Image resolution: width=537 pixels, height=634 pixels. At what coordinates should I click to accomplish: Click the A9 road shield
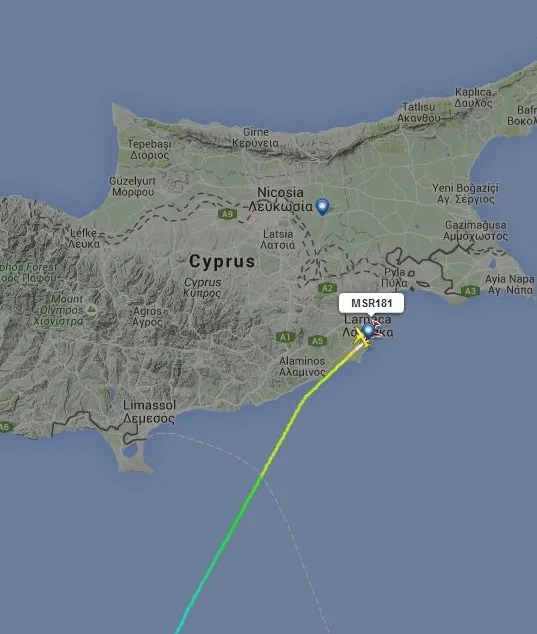[227, 214]
